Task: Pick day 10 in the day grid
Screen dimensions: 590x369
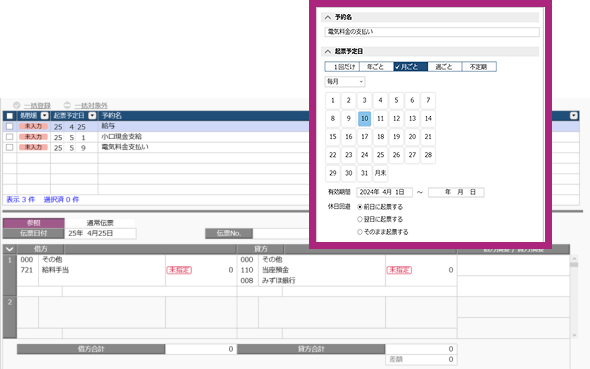Action: tap(365, 118)
